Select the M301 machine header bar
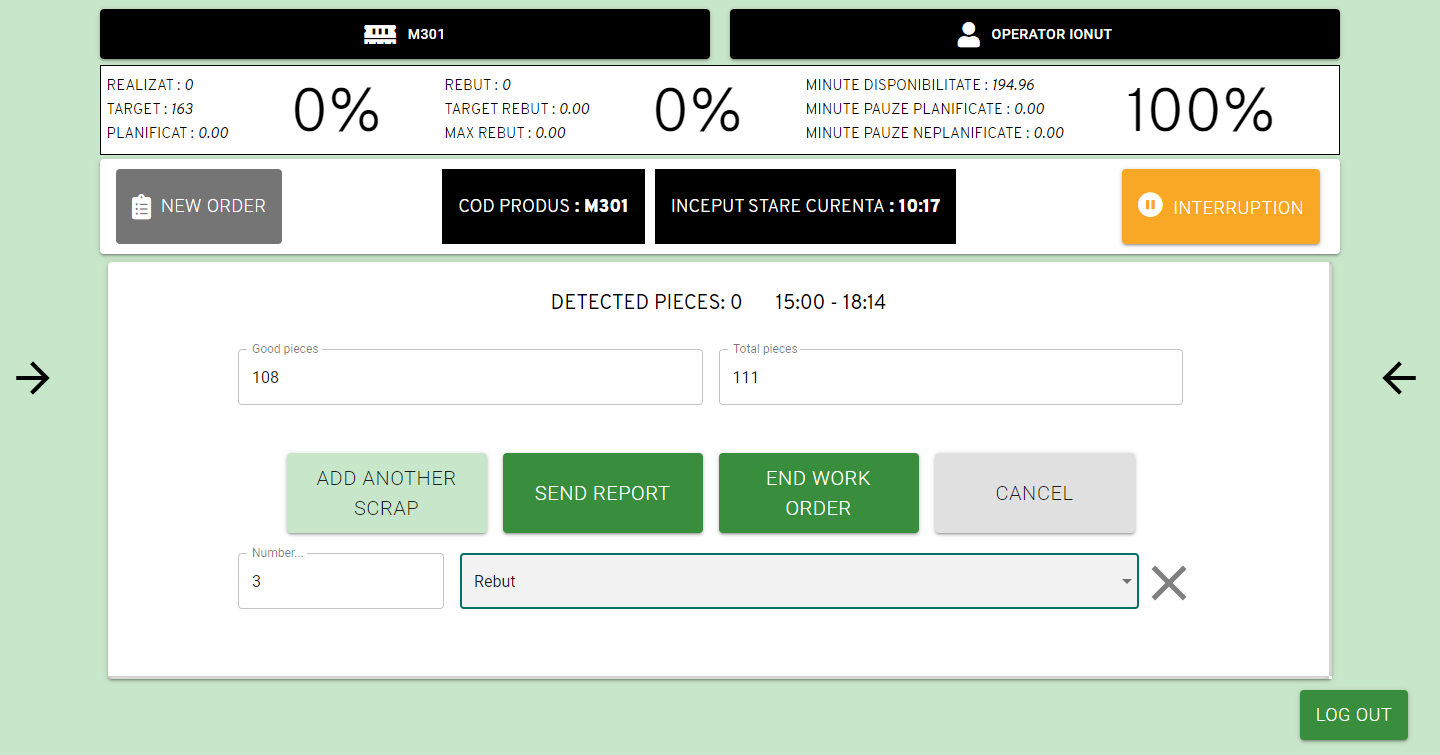The image size is (1440, 755). coord(405,34)
